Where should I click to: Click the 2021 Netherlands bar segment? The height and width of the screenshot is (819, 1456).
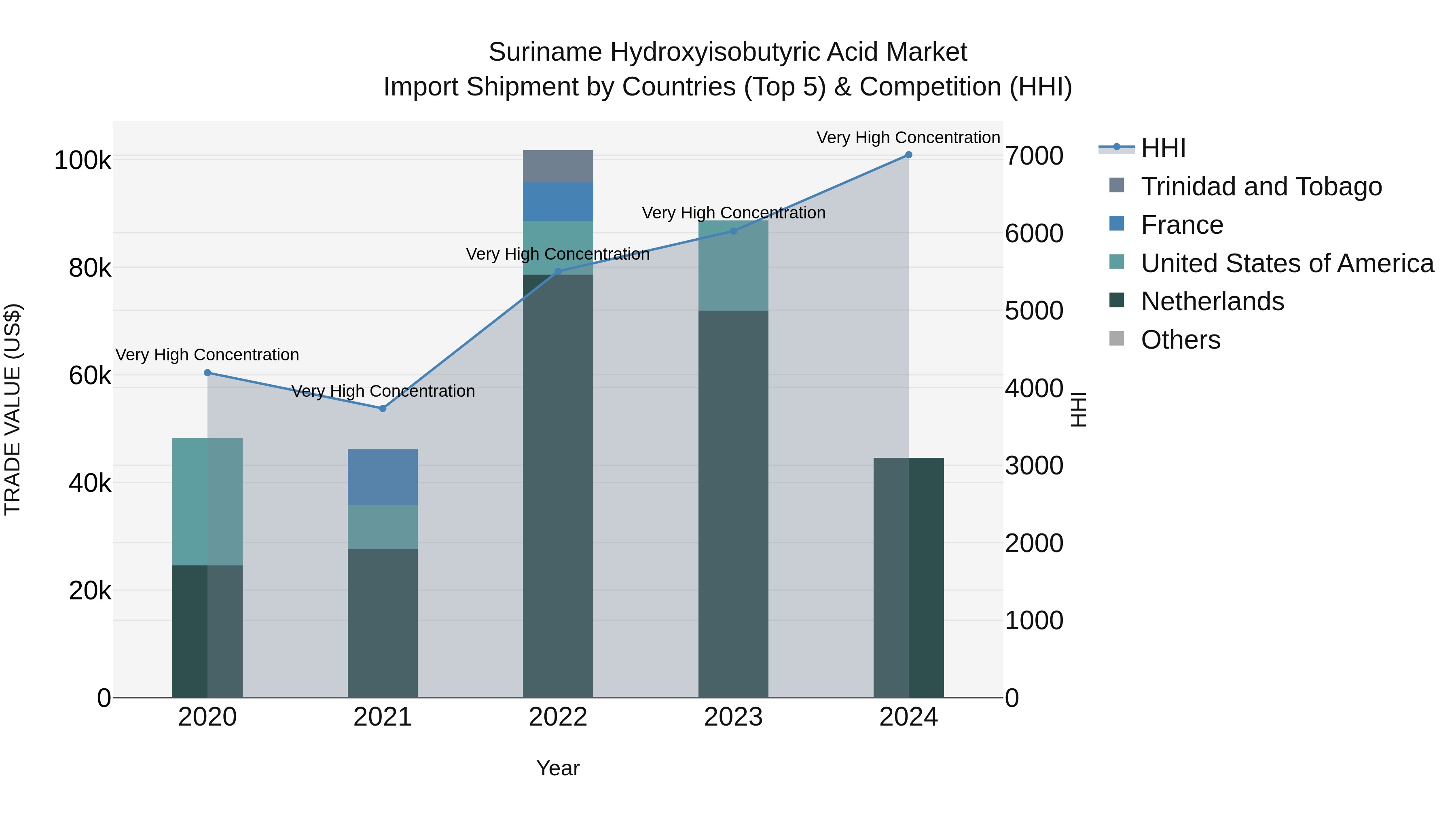click(x=383, y=623)
